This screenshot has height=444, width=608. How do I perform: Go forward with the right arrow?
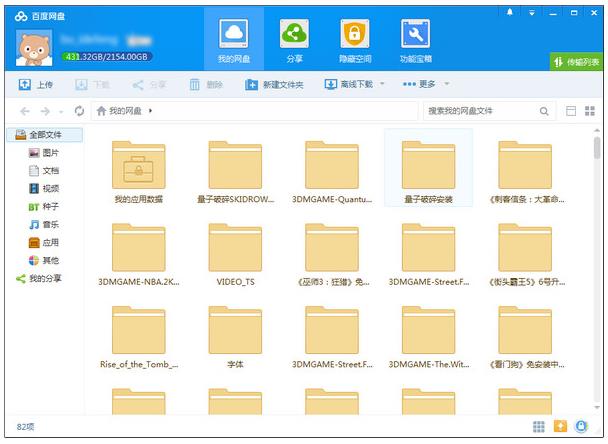tap(45, 111)
